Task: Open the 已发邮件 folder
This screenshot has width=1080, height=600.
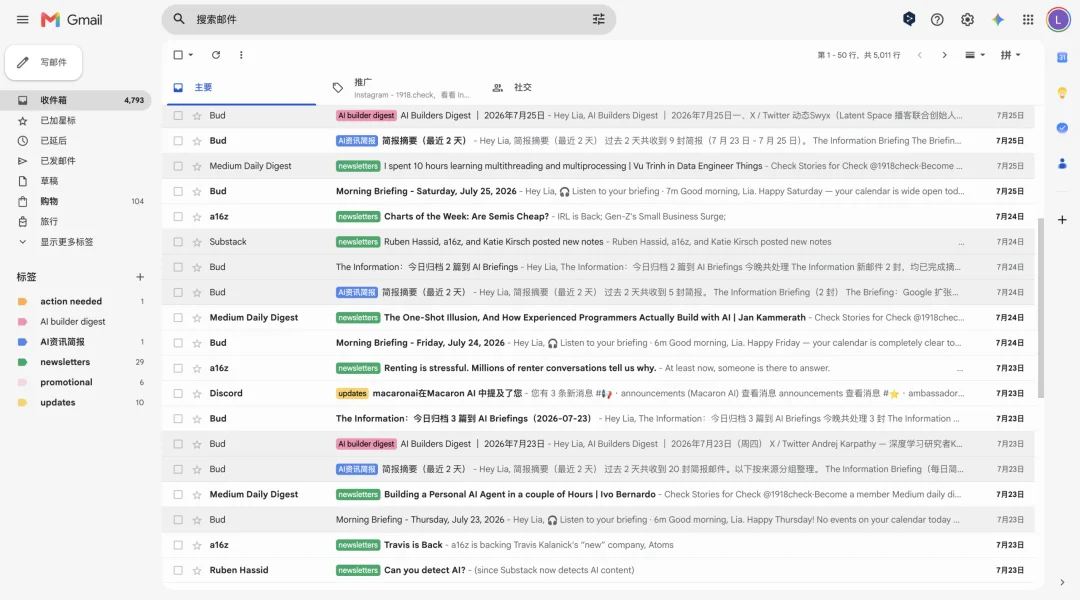Action: [x=76, y=161]
